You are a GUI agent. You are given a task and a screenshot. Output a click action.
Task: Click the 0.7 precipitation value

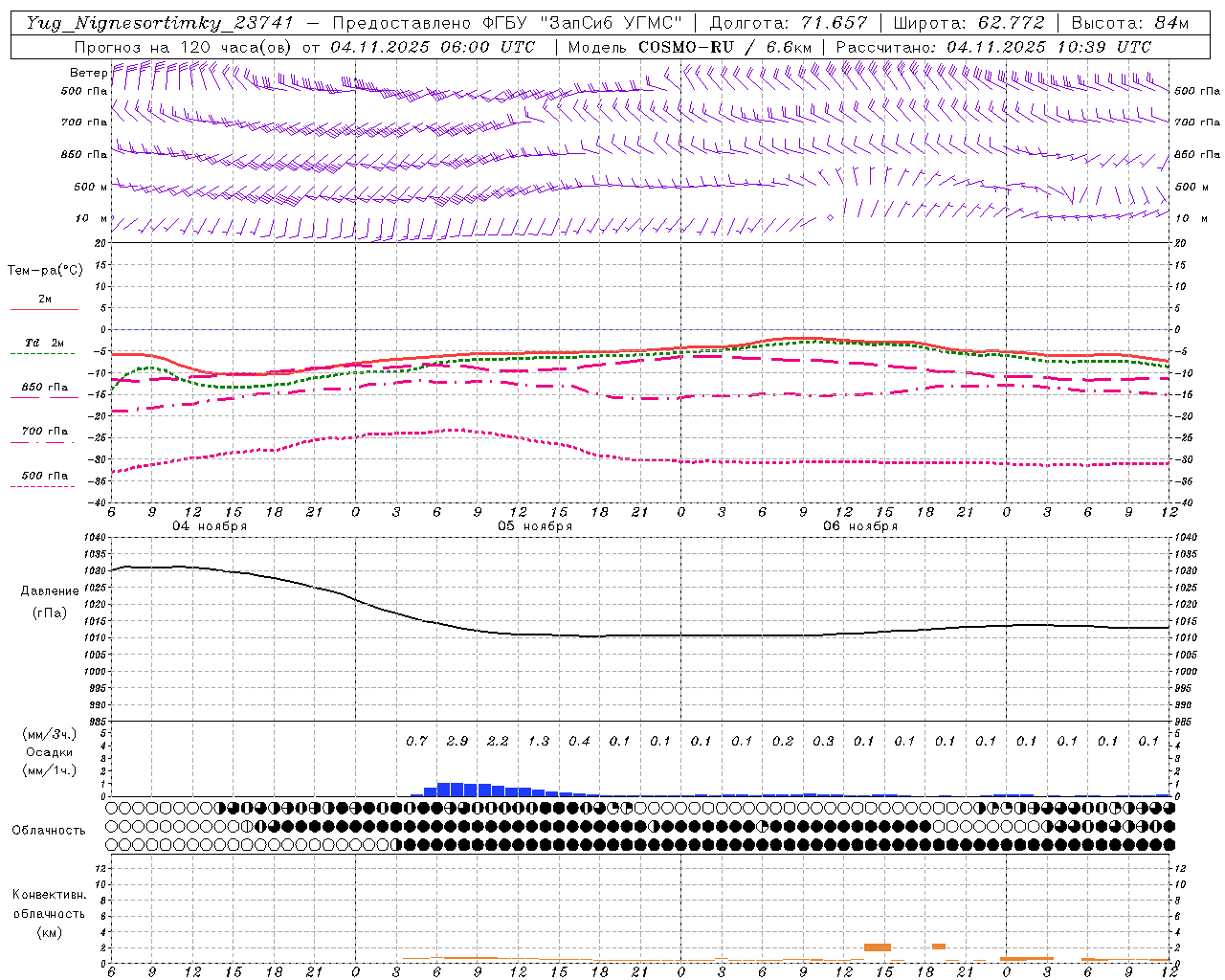coord(416,741)
